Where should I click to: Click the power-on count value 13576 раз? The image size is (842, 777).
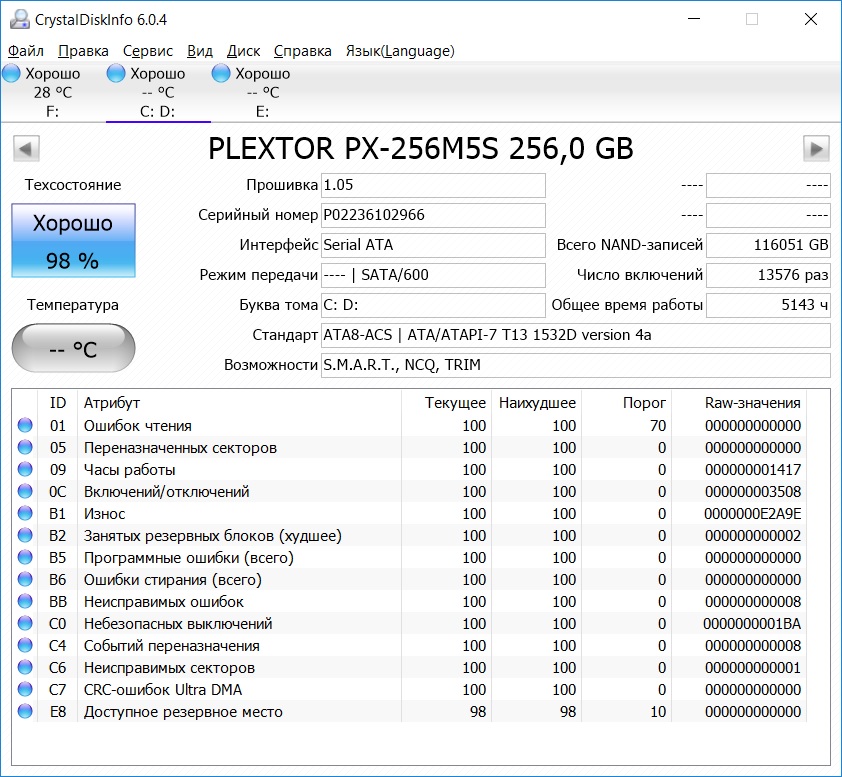(768, 275)
